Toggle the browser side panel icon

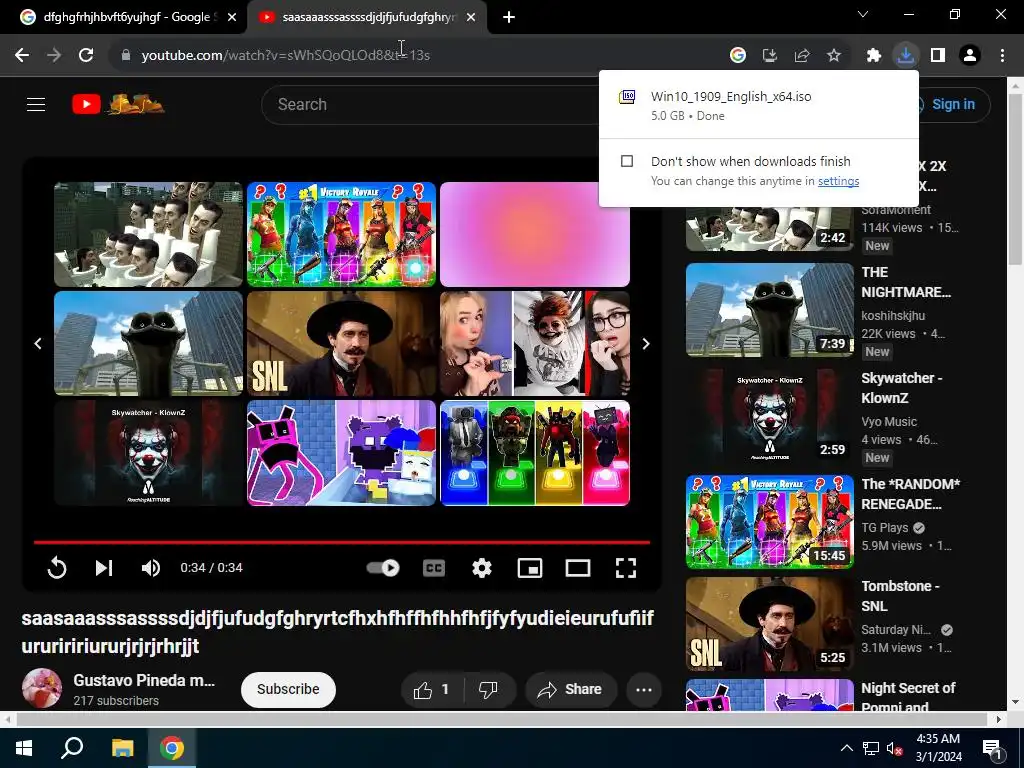(938, 56)
